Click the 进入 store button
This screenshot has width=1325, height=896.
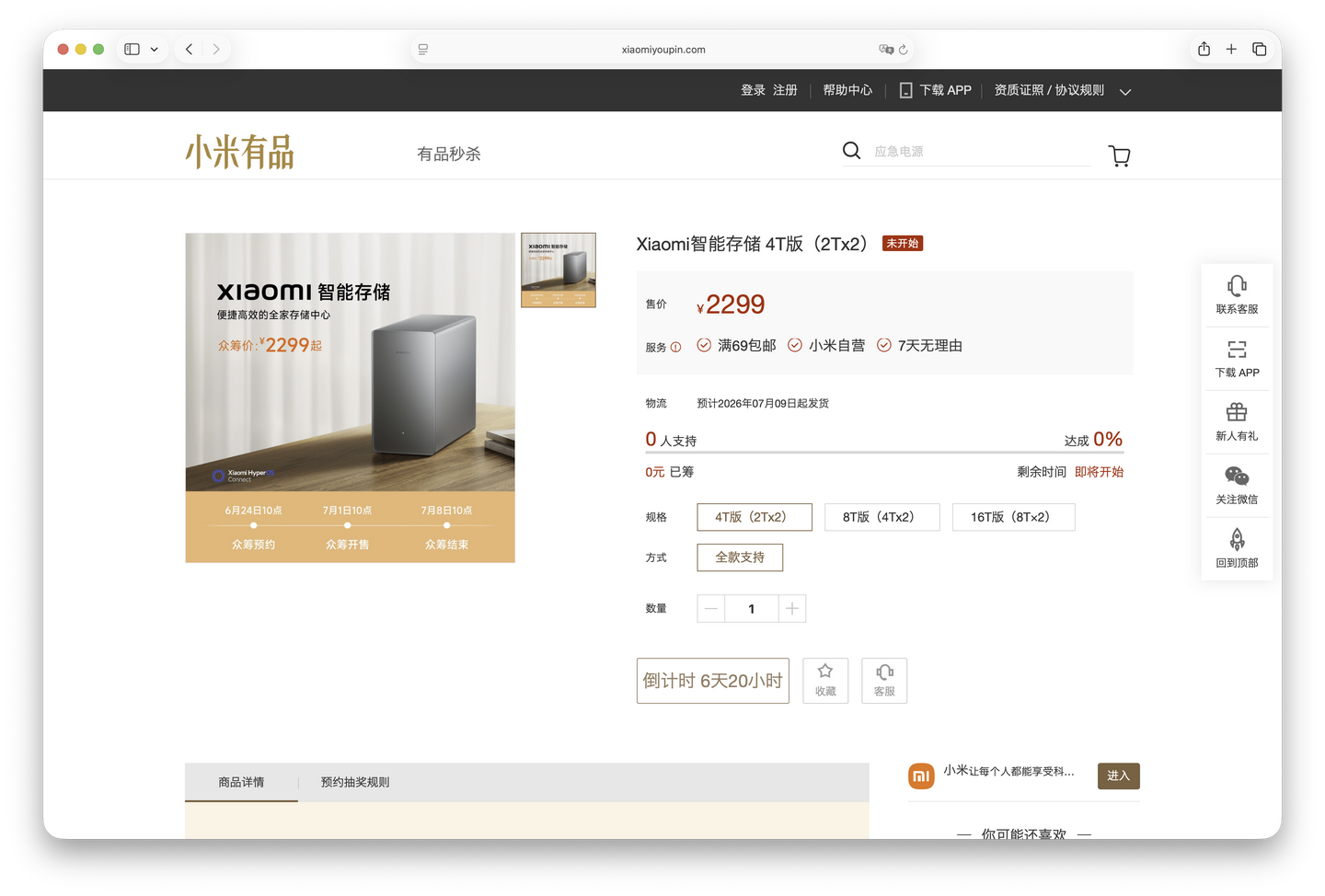(1119, 775)
